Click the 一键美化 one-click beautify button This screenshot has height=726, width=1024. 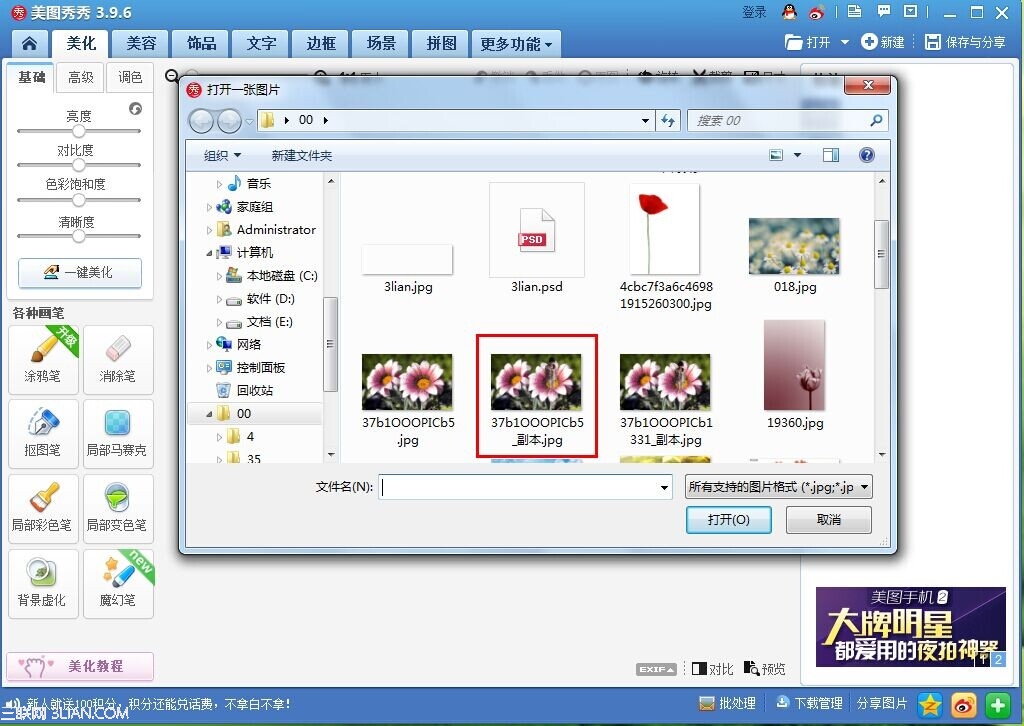tap(80, 273)
